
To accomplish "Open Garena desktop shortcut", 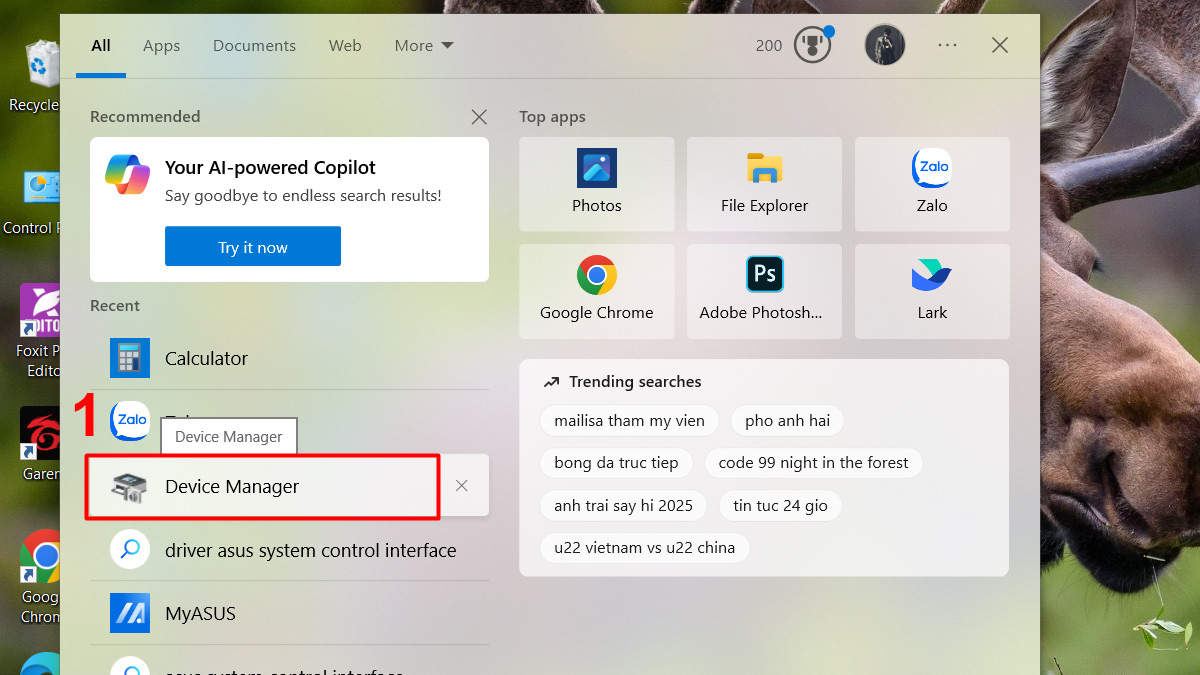I will (40, 445).
